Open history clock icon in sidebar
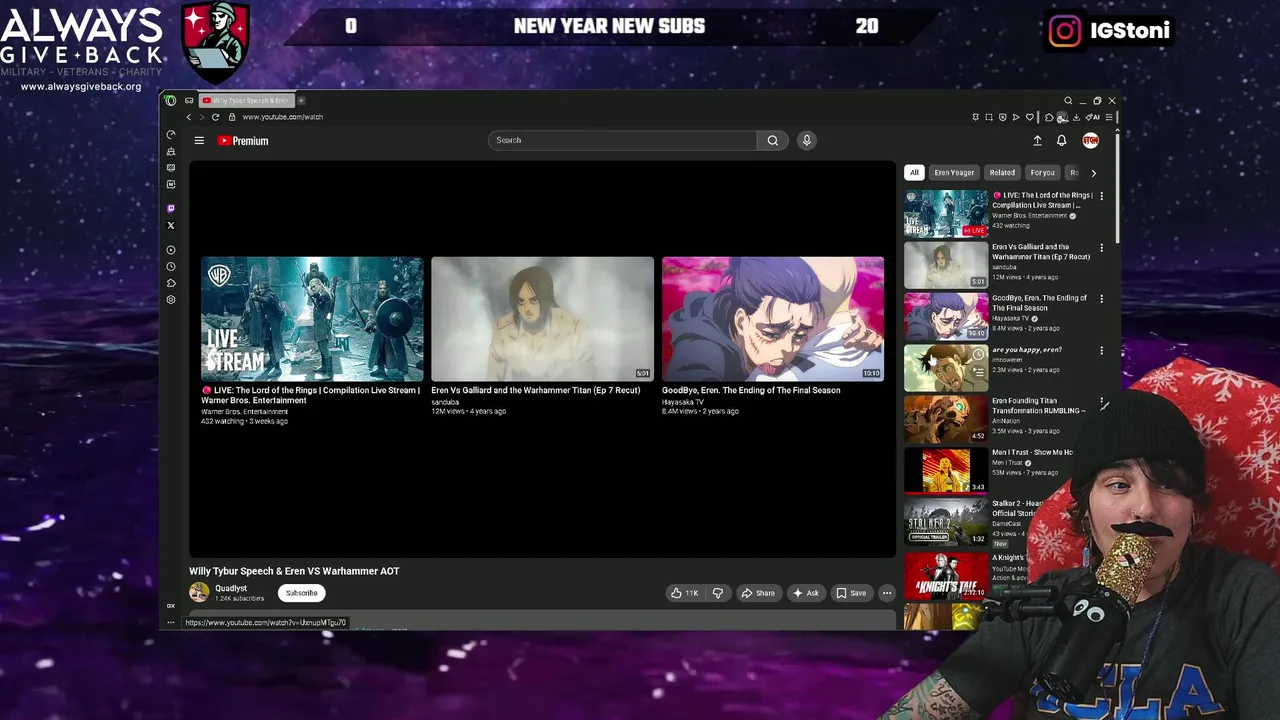The width and height of the screenshot is (1280, 720). [x=171, y=266]
